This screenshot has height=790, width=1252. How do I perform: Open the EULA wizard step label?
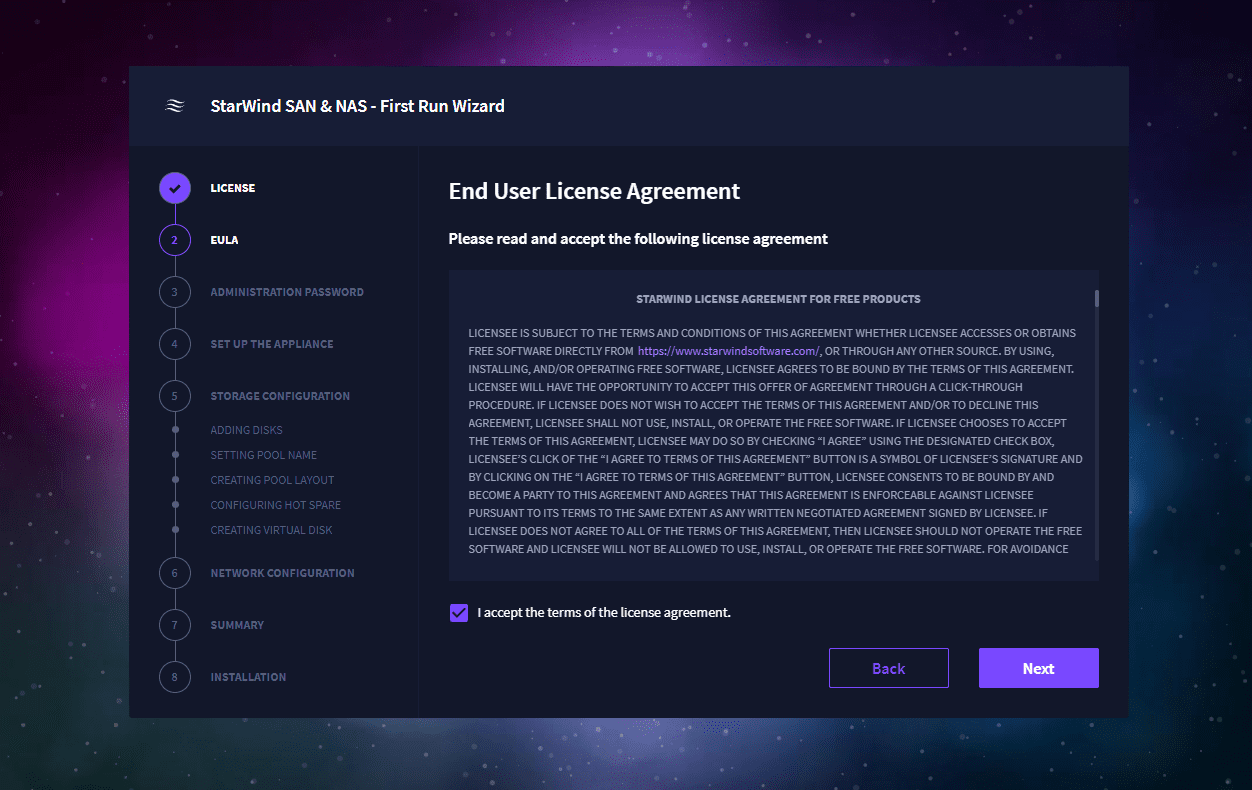click(224, 240)
